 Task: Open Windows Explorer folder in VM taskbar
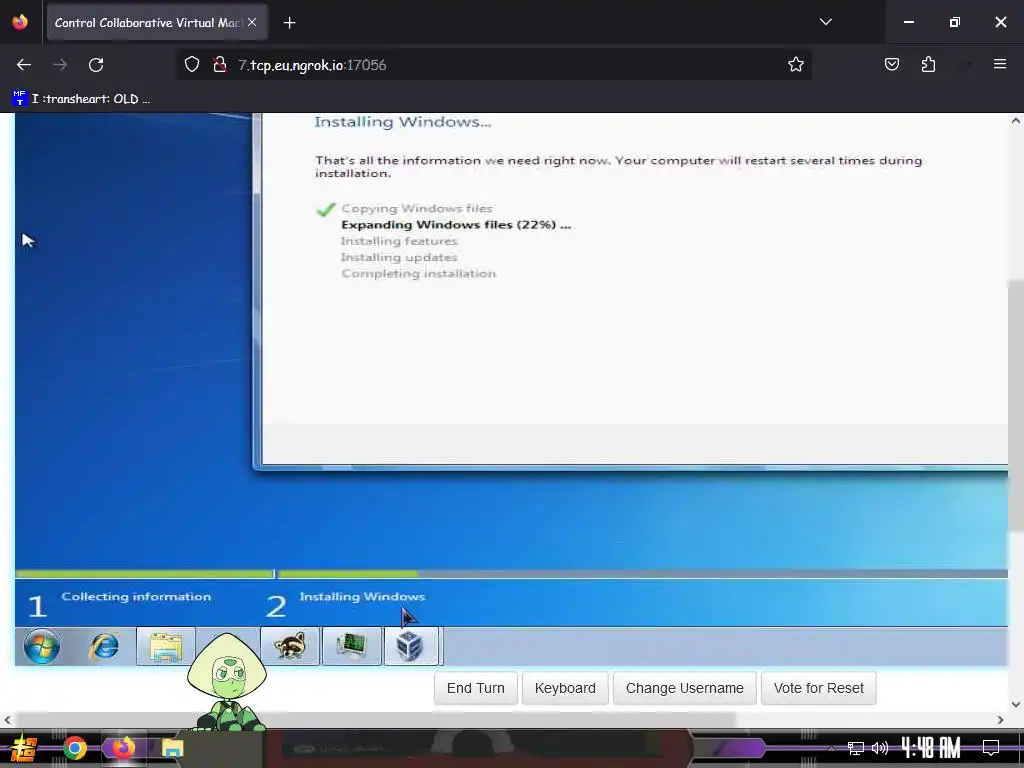(166, 647)
